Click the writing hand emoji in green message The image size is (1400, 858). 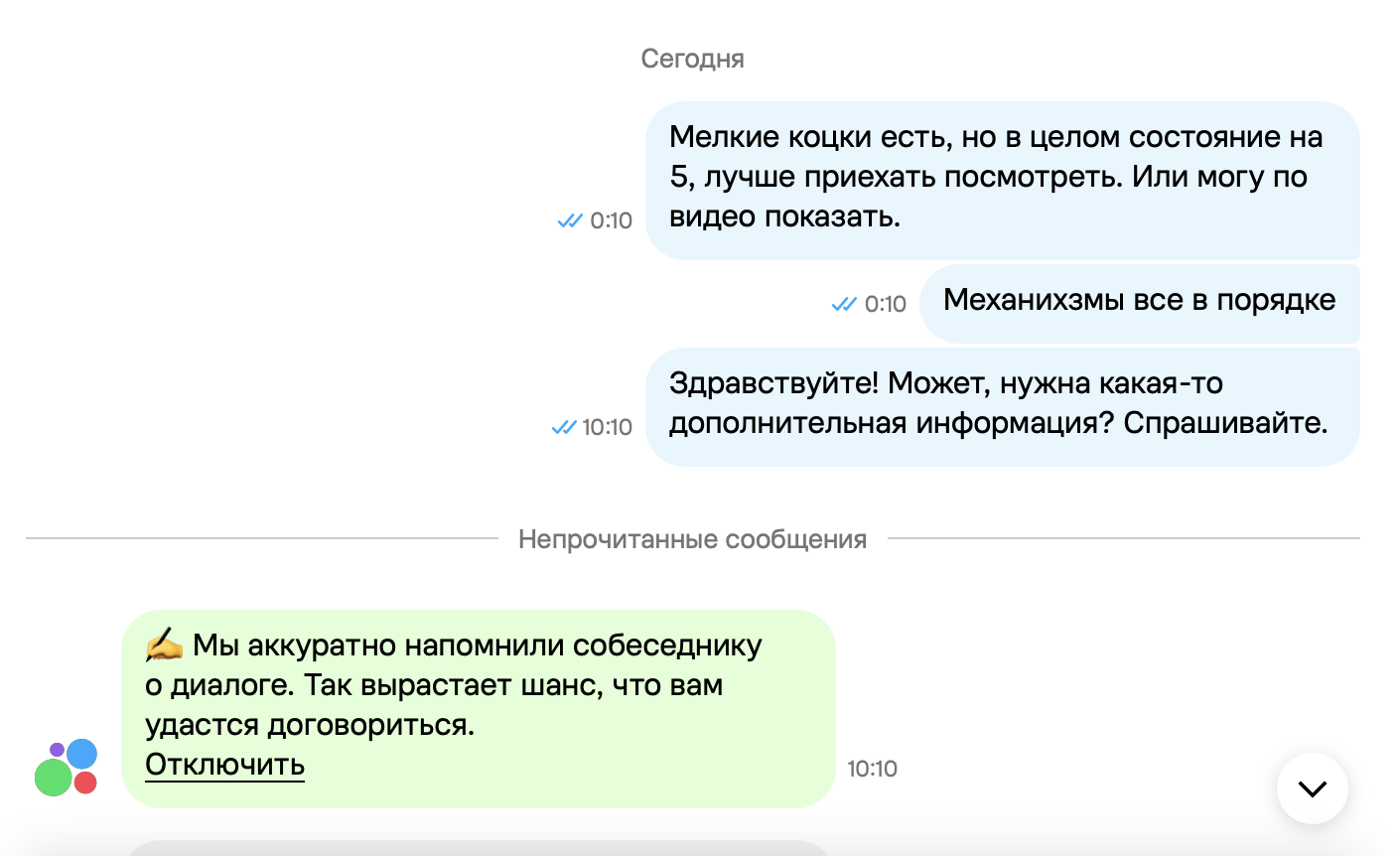165,644
